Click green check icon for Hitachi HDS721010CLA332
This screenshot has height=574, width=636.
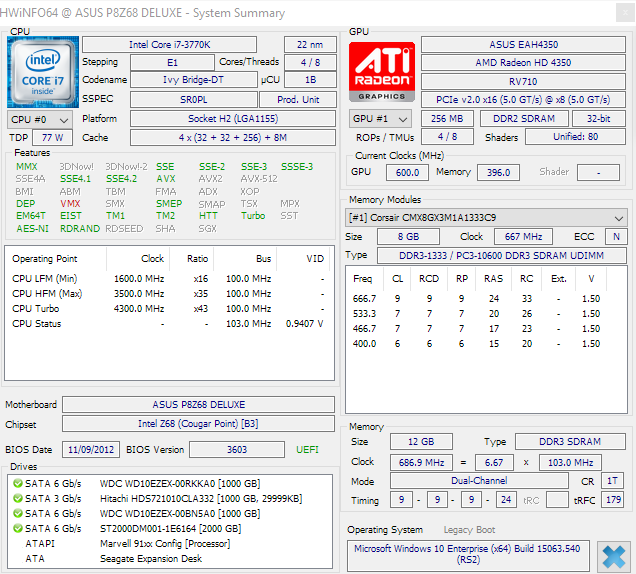(x=17, y=498)
